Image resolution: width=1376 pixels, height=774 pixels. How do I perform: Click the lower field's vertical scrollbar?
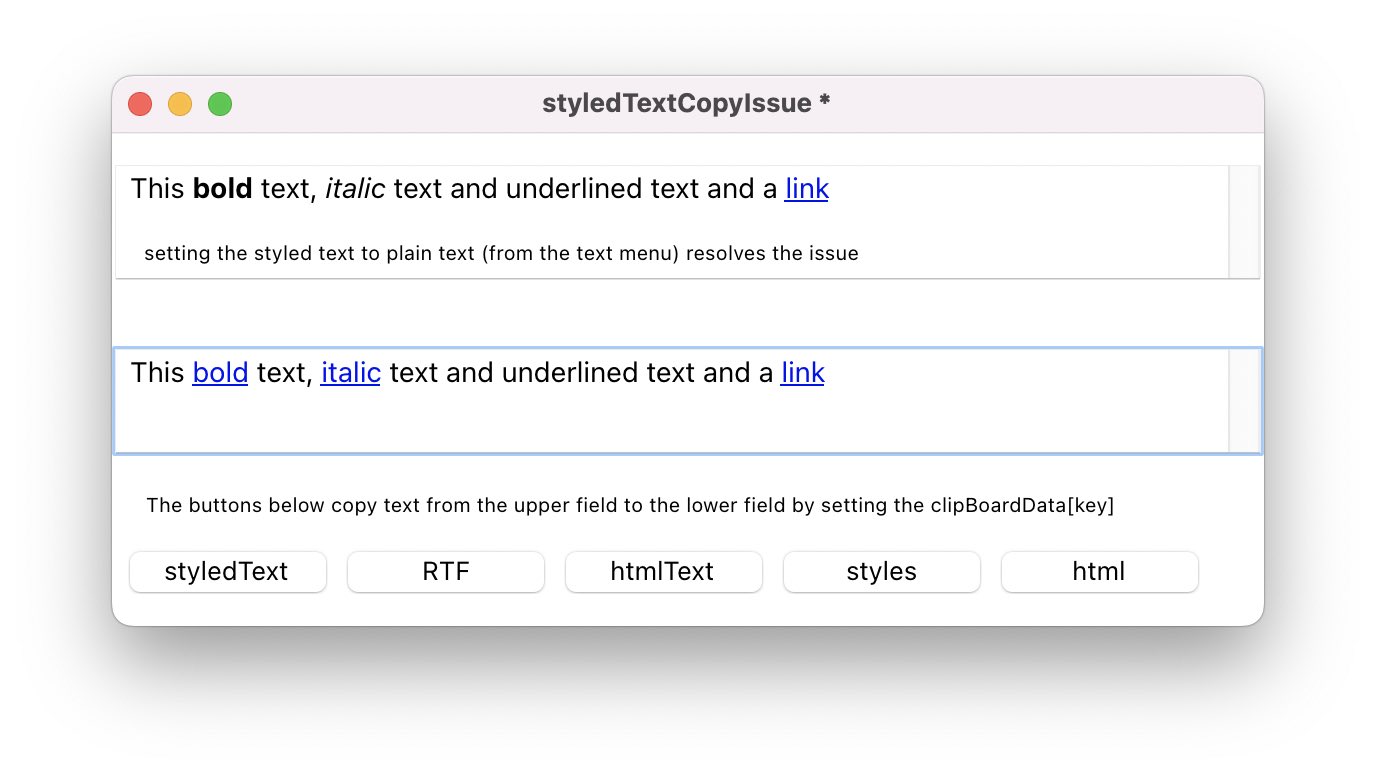coord(1244,401)
